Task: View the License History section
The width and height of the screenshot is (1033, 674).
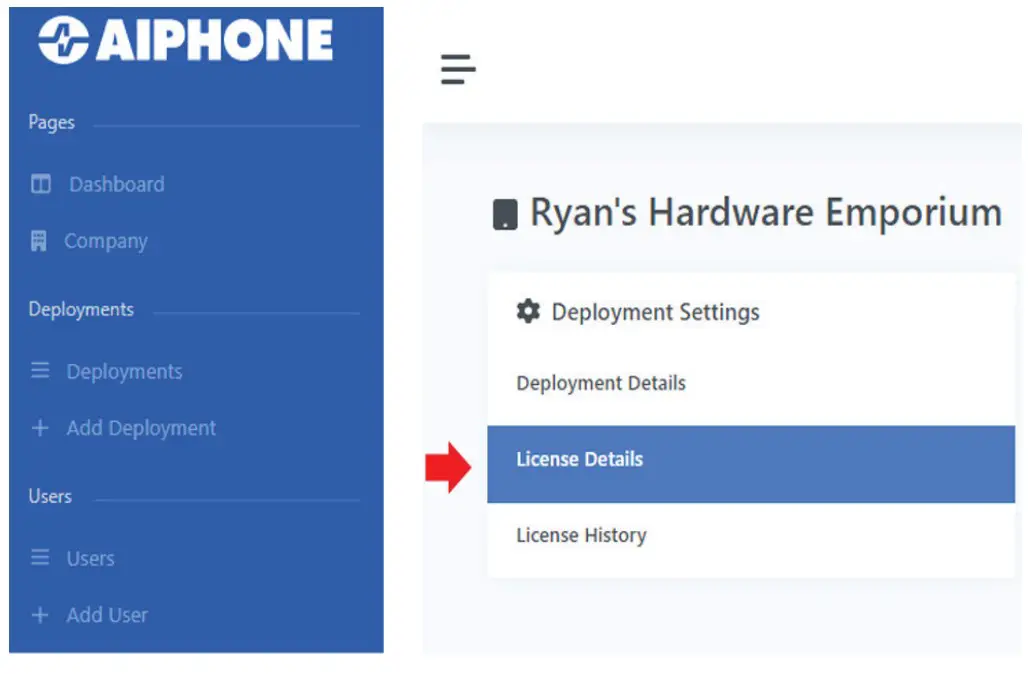Action: coord(581,535)
